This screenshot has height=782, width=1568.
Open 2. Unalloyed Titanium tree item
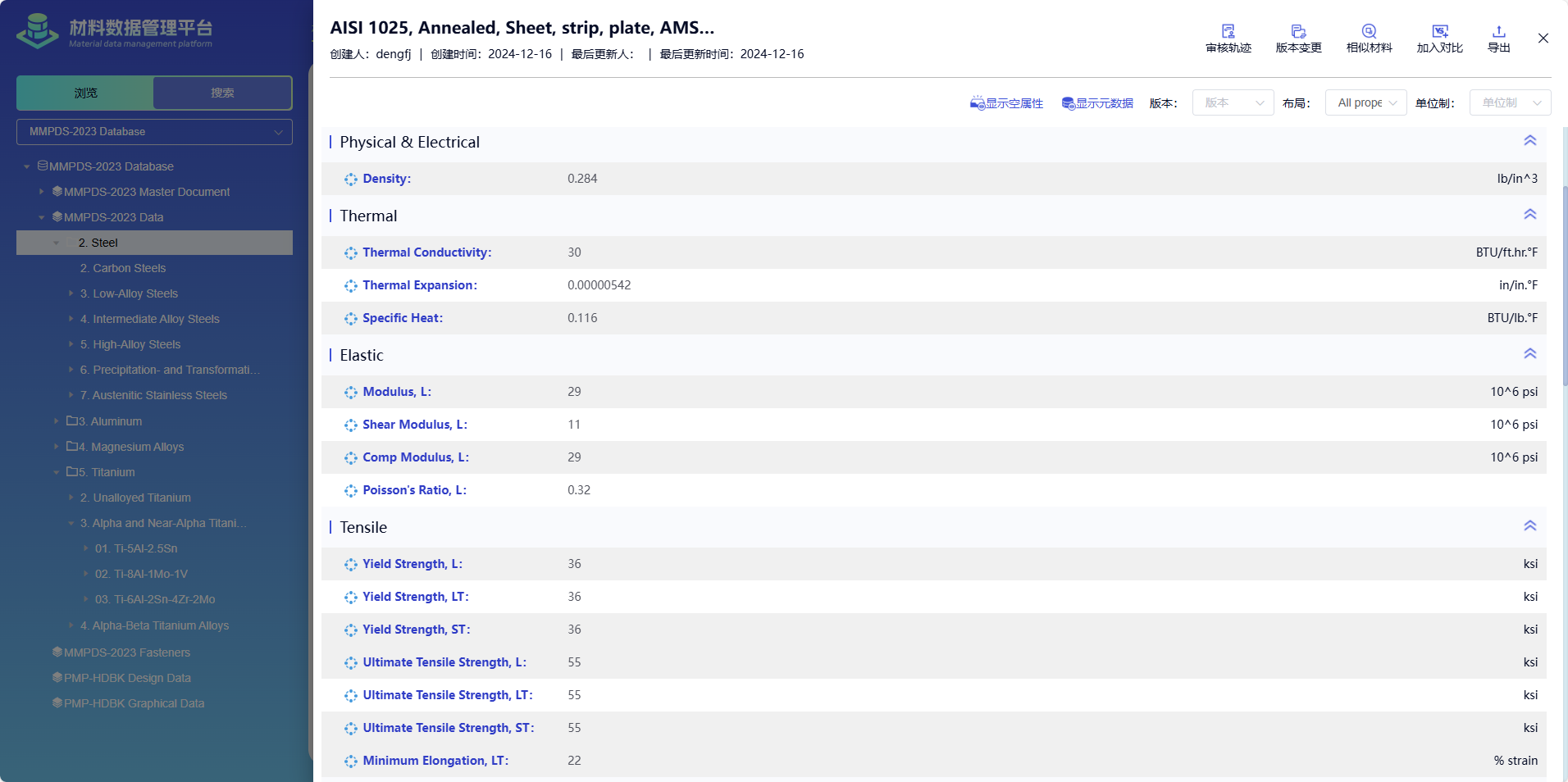(x=135, y=498)
